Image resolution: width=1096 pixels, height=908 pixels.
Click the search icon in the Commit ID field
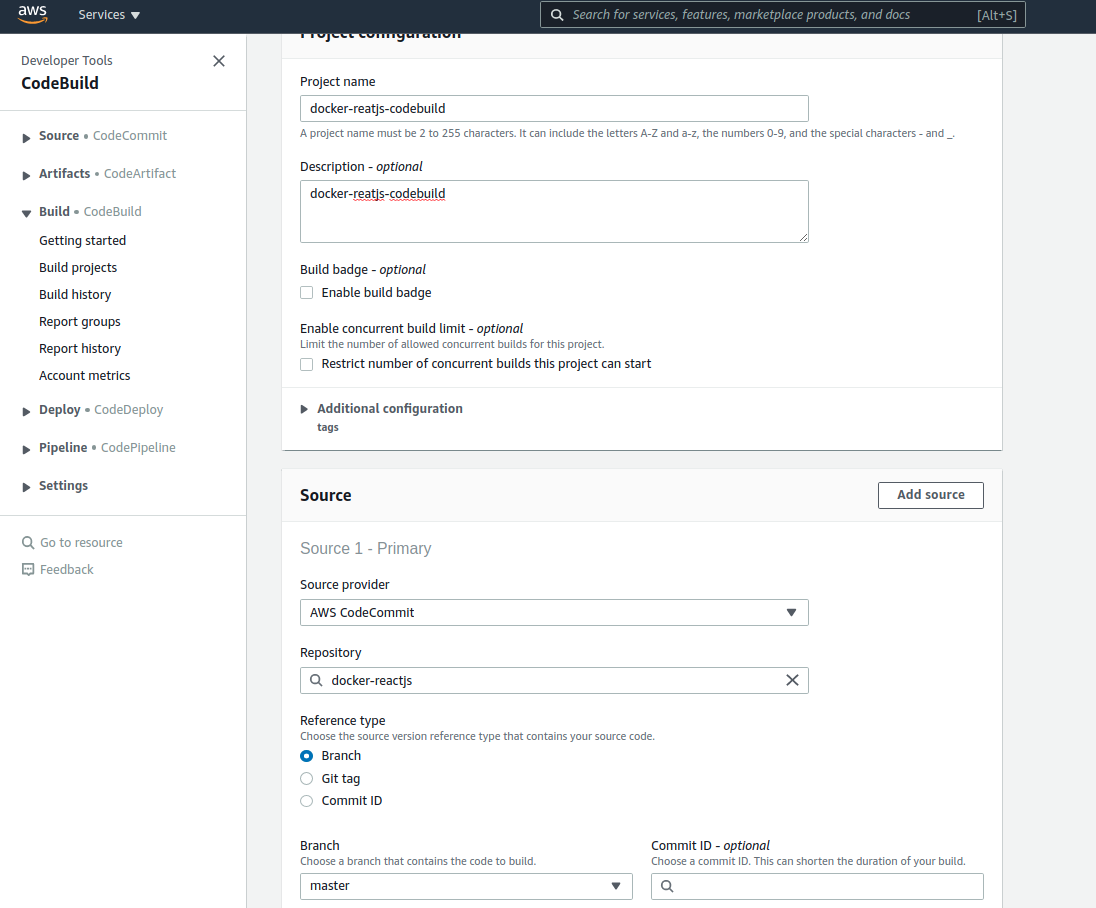point(669,886)
